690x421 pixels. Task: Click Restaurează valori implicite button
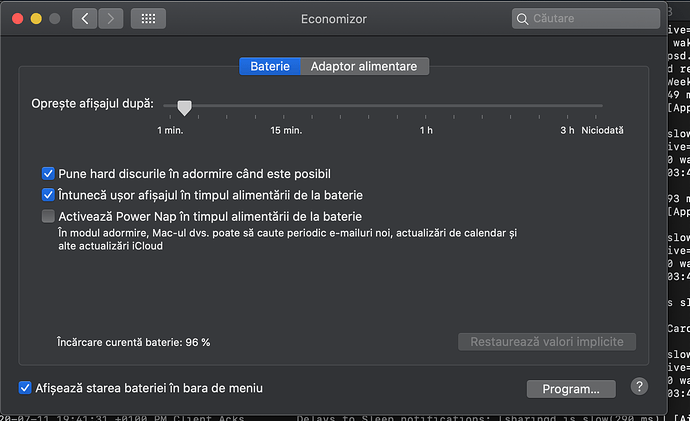click(547, 342)
